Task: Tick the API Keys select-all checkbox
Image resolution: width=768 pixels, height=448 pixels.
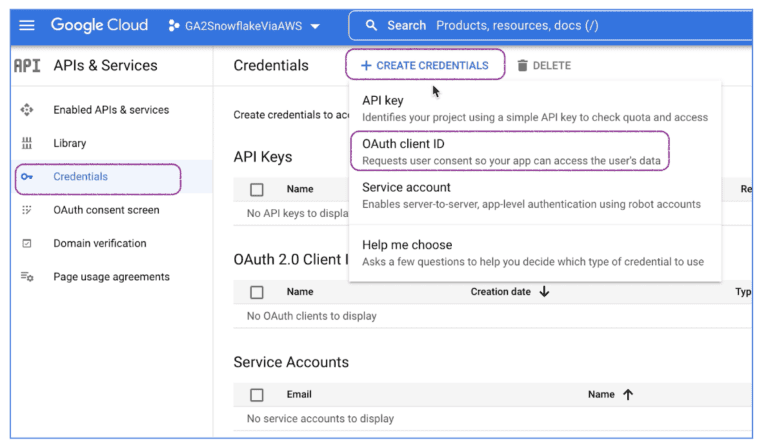Action: 257,189
